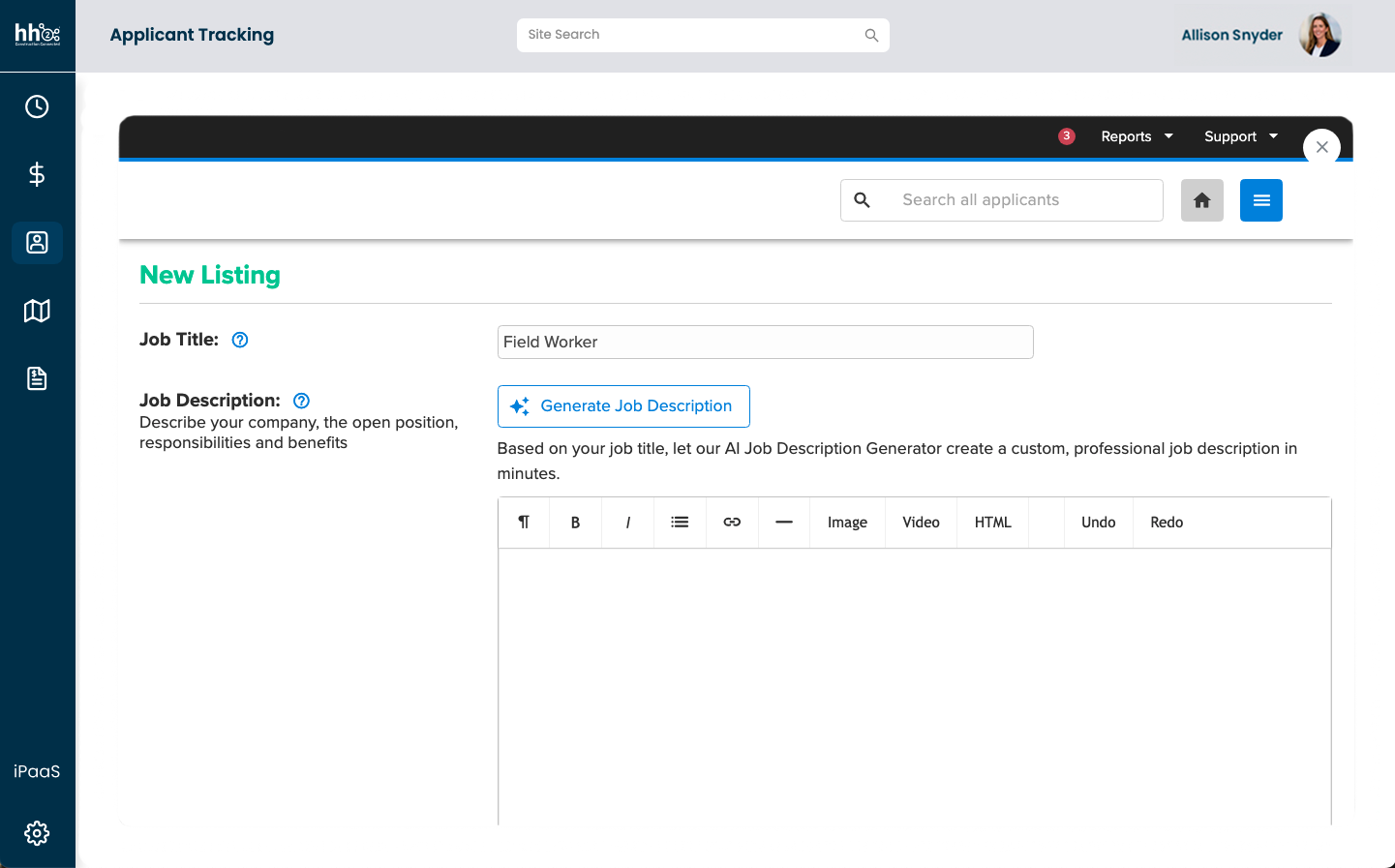Insert a bulleted list in editor
Screen dimensions: 1395x868
pyautogui.click(x=680, y=523)
